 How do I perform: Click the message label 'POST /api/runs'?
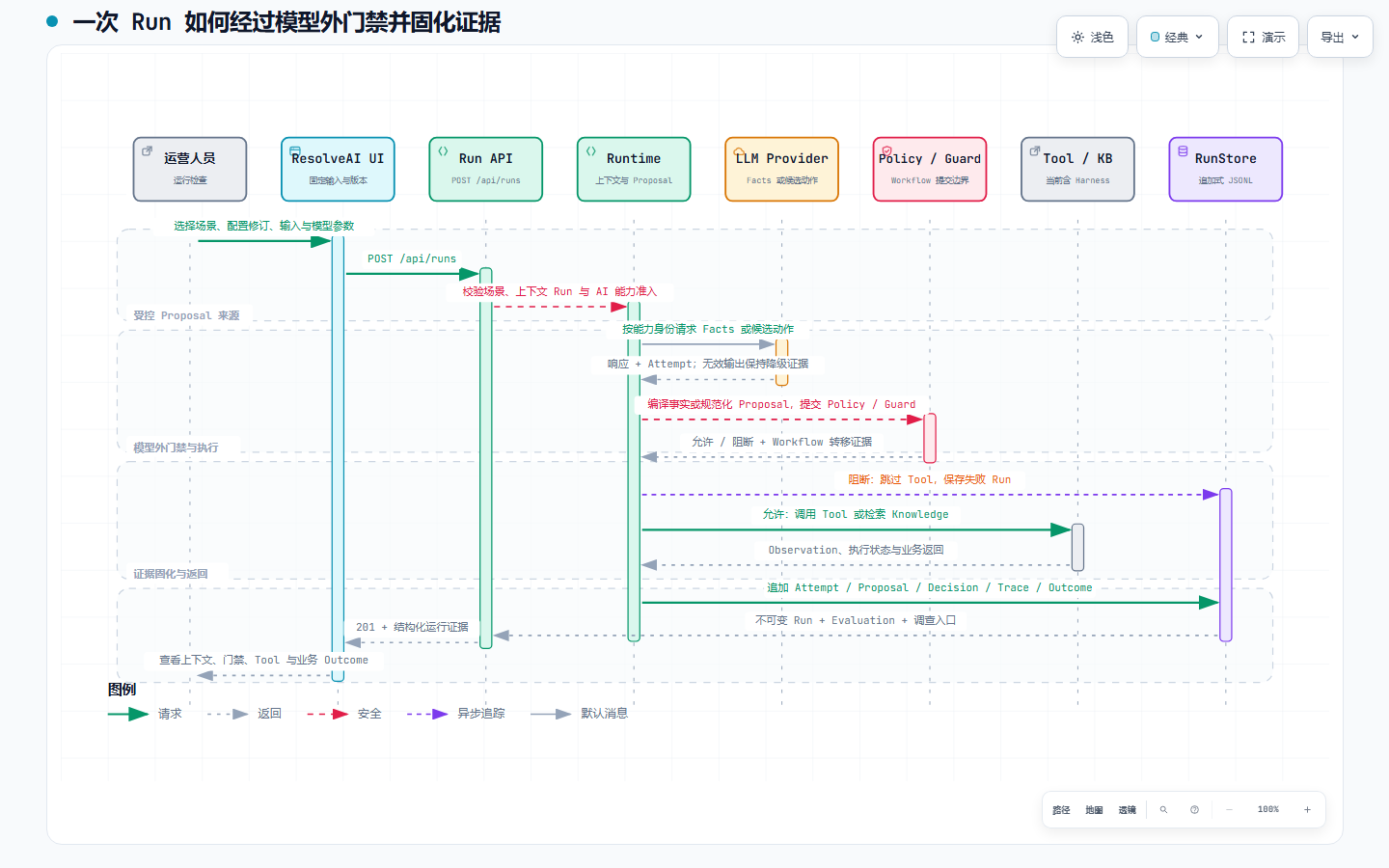412,258
